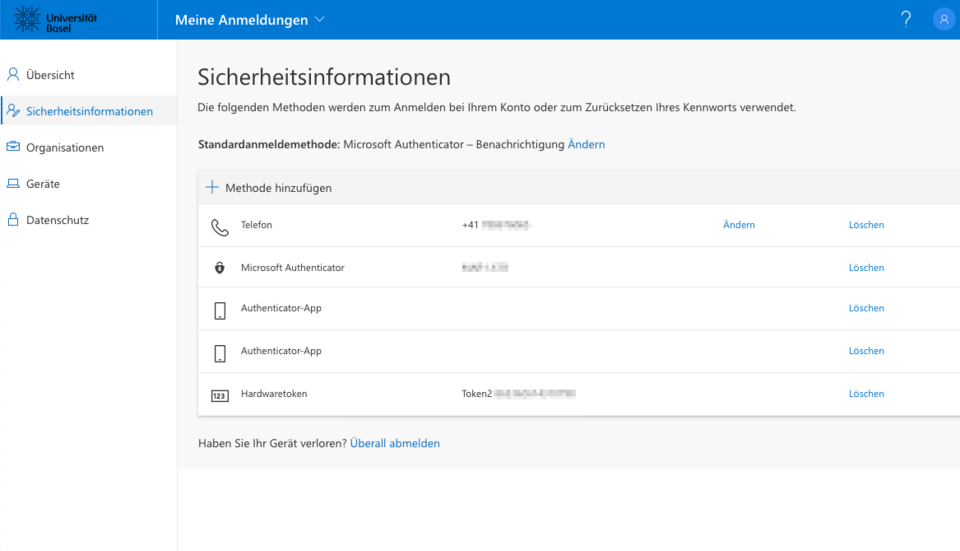This screenshot has height=551, width=960.
Task: Open the help question mark icon
Action: [906, 19]
